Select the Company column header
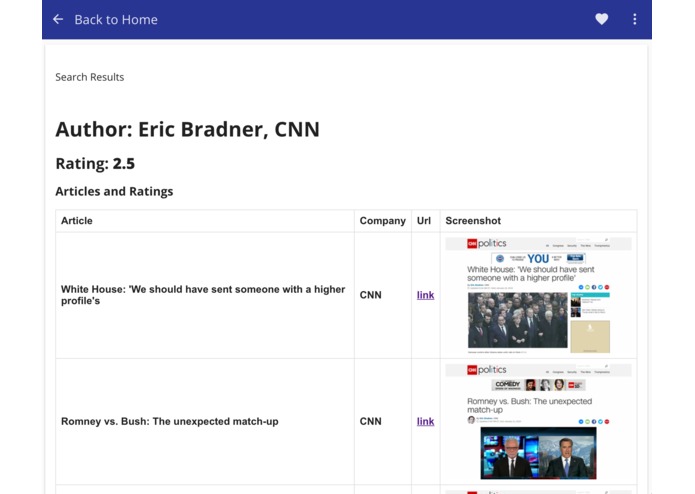 coord(383,221)
